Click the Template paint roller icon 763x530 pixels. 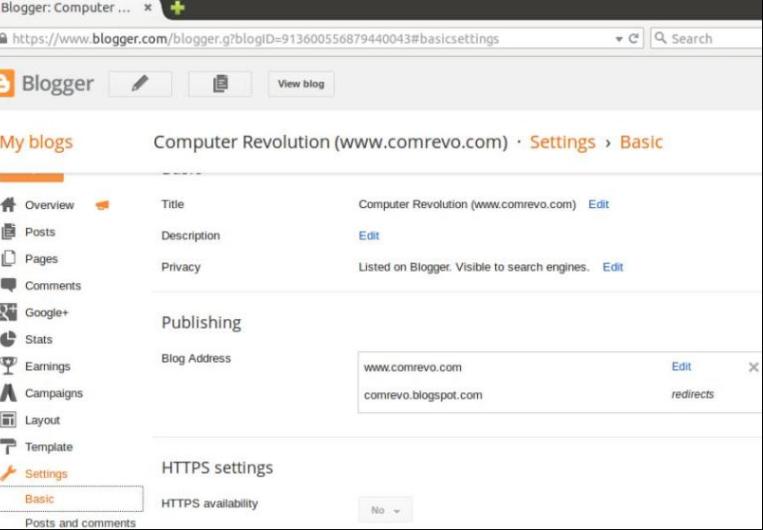click(x=8, y=446)
